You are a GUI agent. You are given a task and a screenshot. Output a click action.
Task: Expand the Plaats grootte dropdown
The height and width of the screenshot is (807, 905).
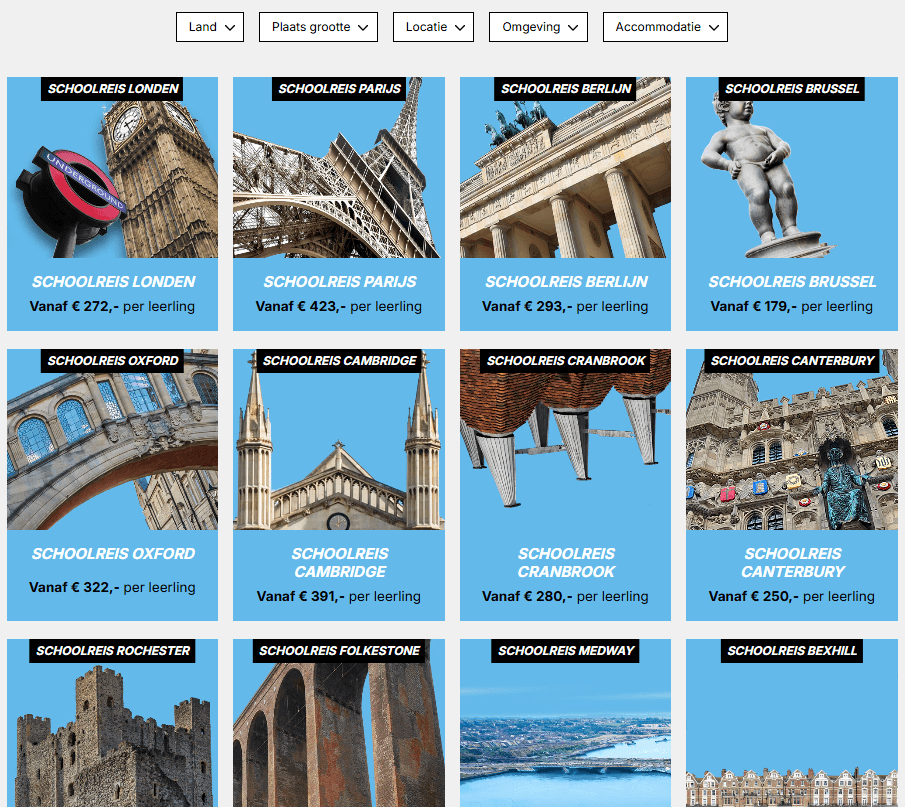click(x=318, y=27)
